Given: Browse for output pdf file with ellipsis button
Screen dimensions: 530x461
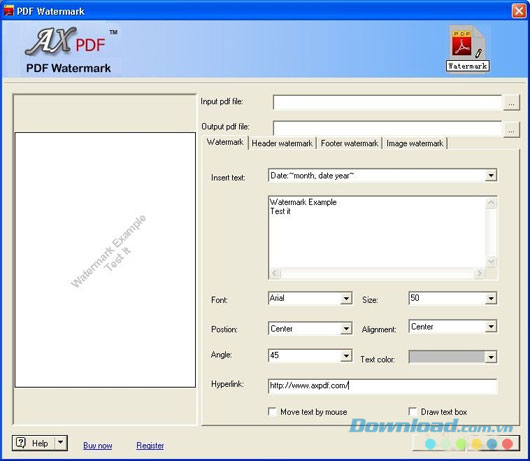Looking at the screenshot, I should [x=511, y=130].
